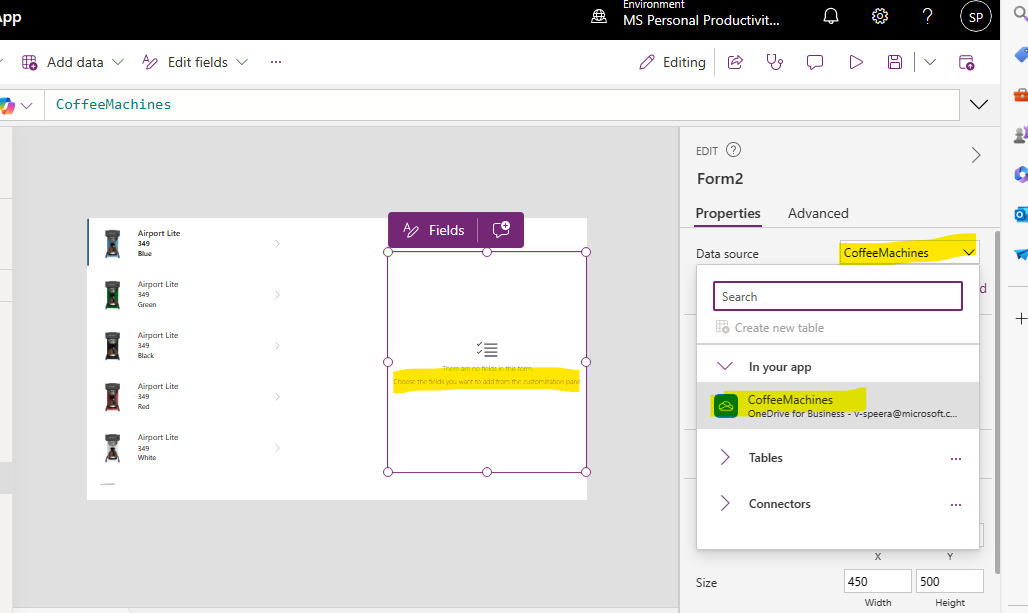Click the arrow next to Red item
The height and width of the screenshot is (613, 1028).
pyautogui.click(x=277, y=397)
